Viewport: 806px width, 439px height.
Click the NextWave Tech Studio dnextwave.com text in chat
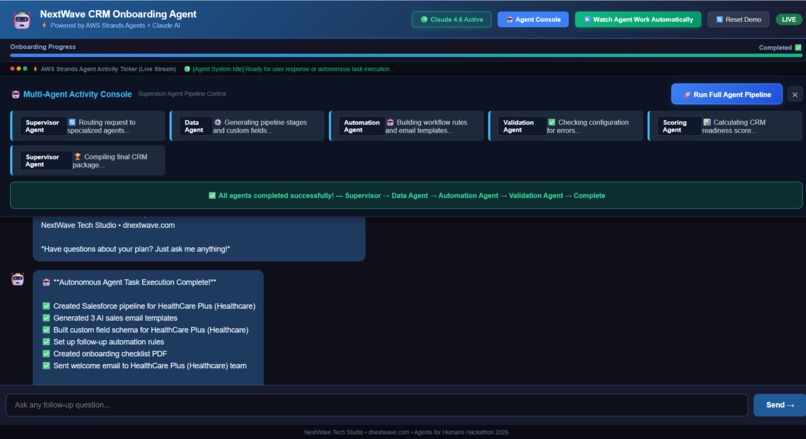coord(108,225)
